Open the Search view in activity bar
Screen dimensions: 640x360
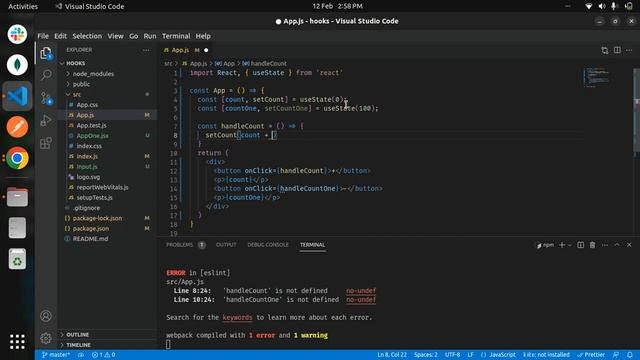click(46, 75)
